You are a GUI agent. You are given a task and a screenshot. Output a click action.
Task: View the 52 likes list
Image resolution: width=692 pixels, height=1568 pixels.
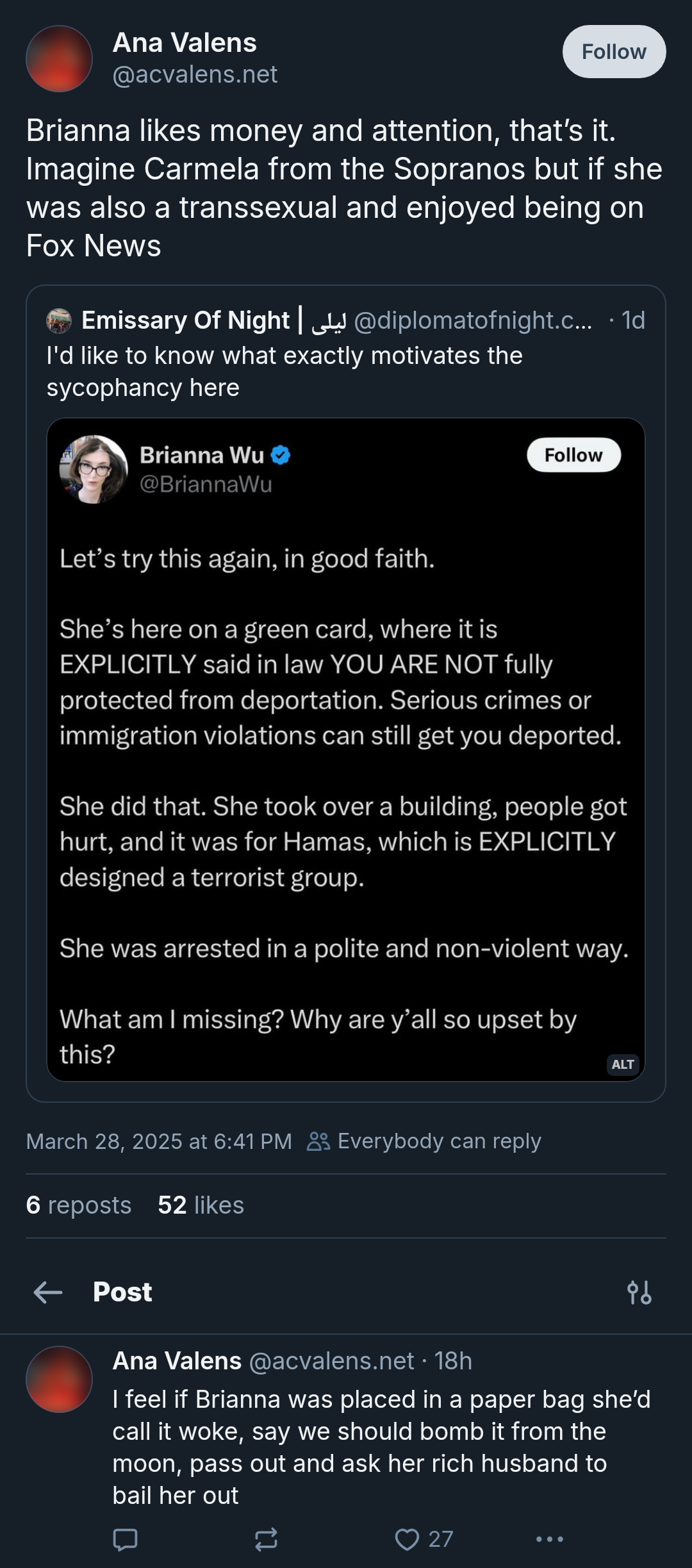click(x=201, y=1205)
